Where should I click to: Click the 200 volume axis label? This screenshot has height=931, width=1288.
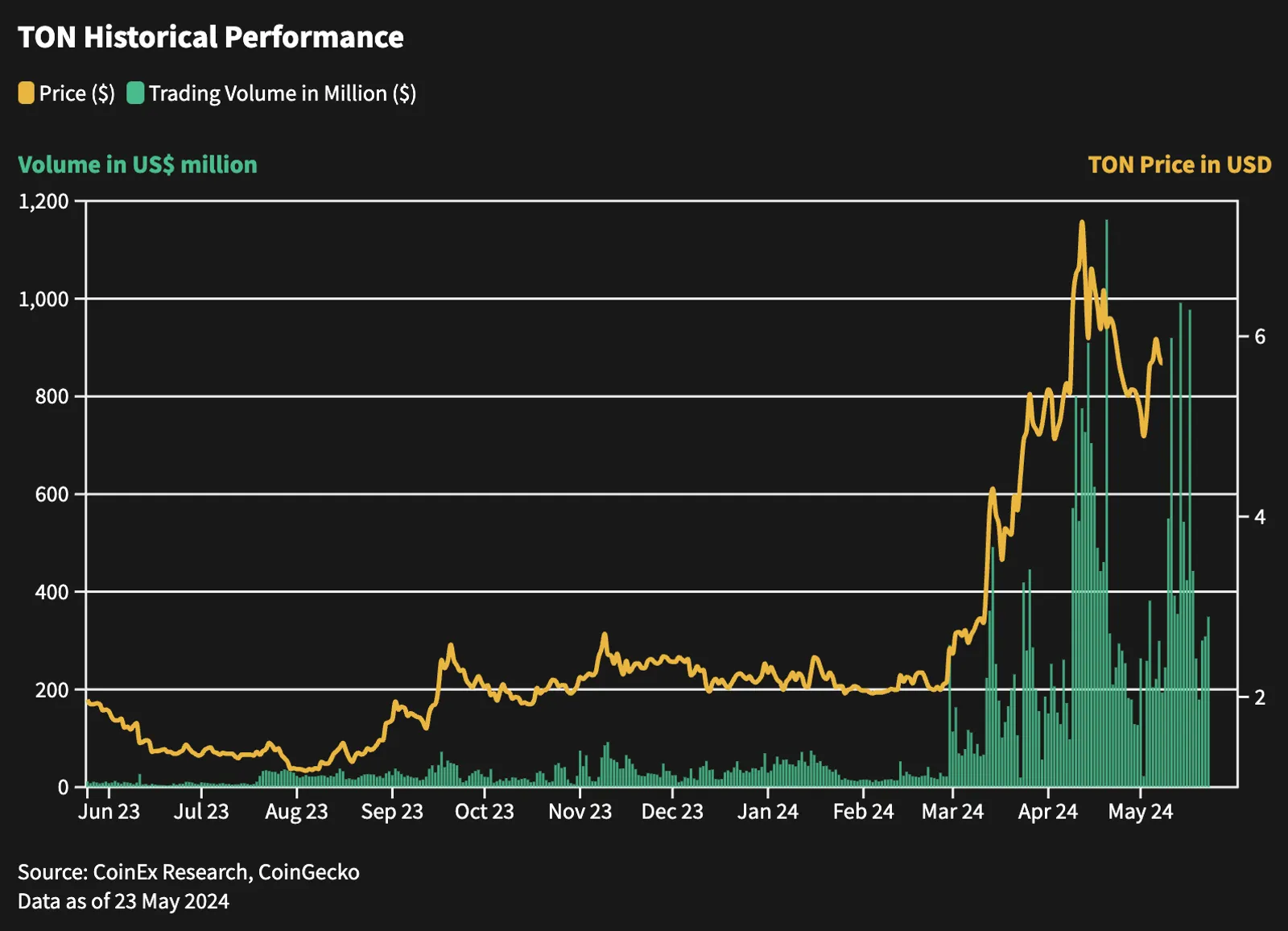pos(52,690)
